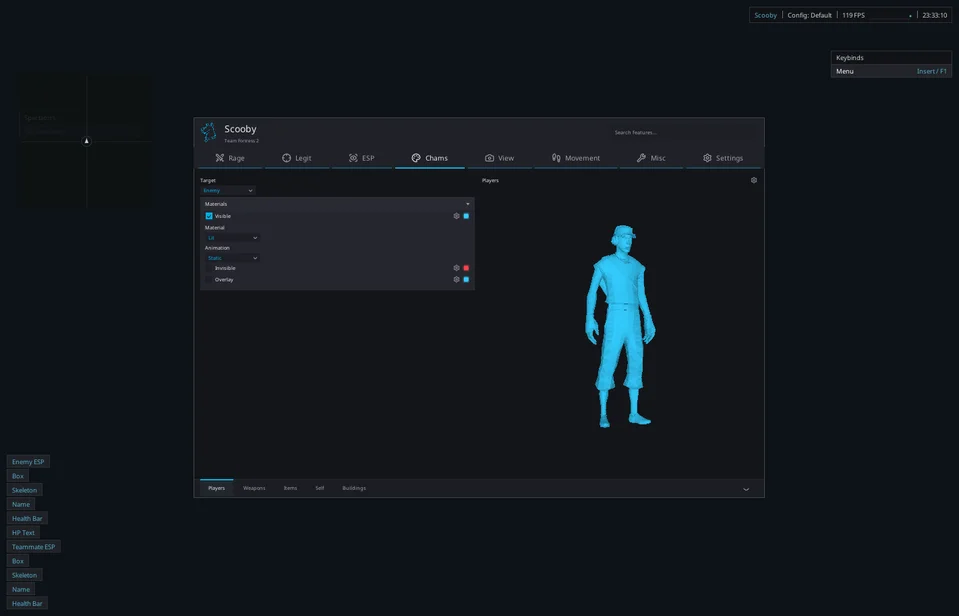This screenshot has width=959, height=616.
Task: Click the 119 FPS watermark readout
Action: 853,15
